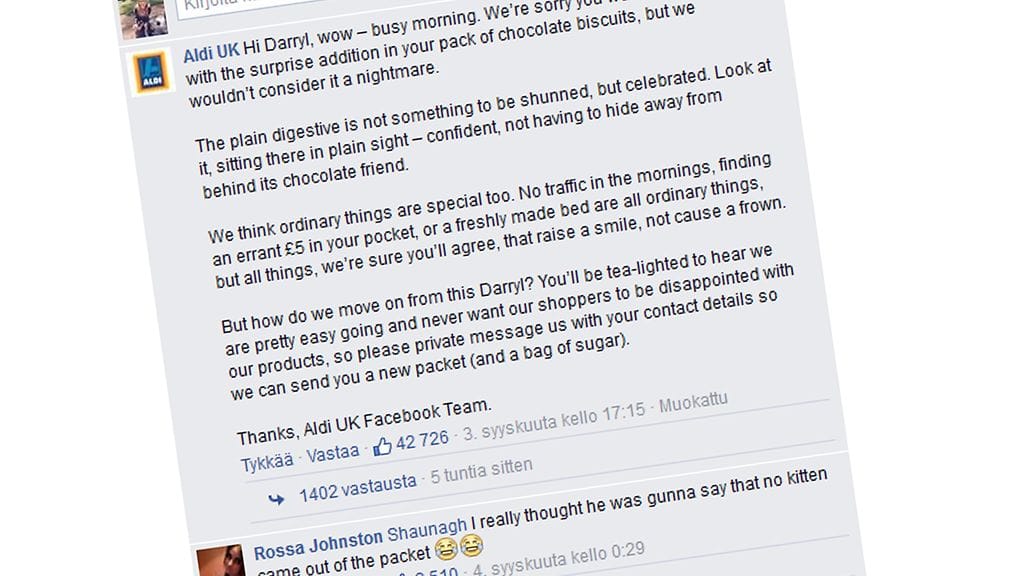This screenshot has width=1024, height=576.
Task: View the 42 726 likes count
Action: [x=422, y=441]
